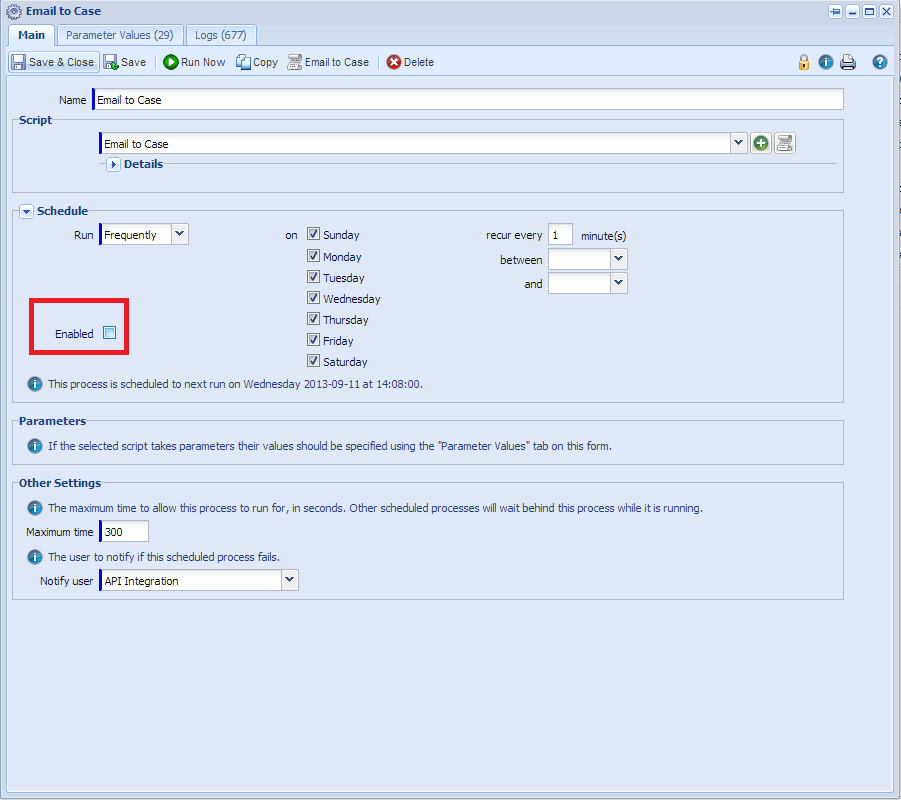Open the Logs (677) tab

pyautogui.click(x=221, y=35)
